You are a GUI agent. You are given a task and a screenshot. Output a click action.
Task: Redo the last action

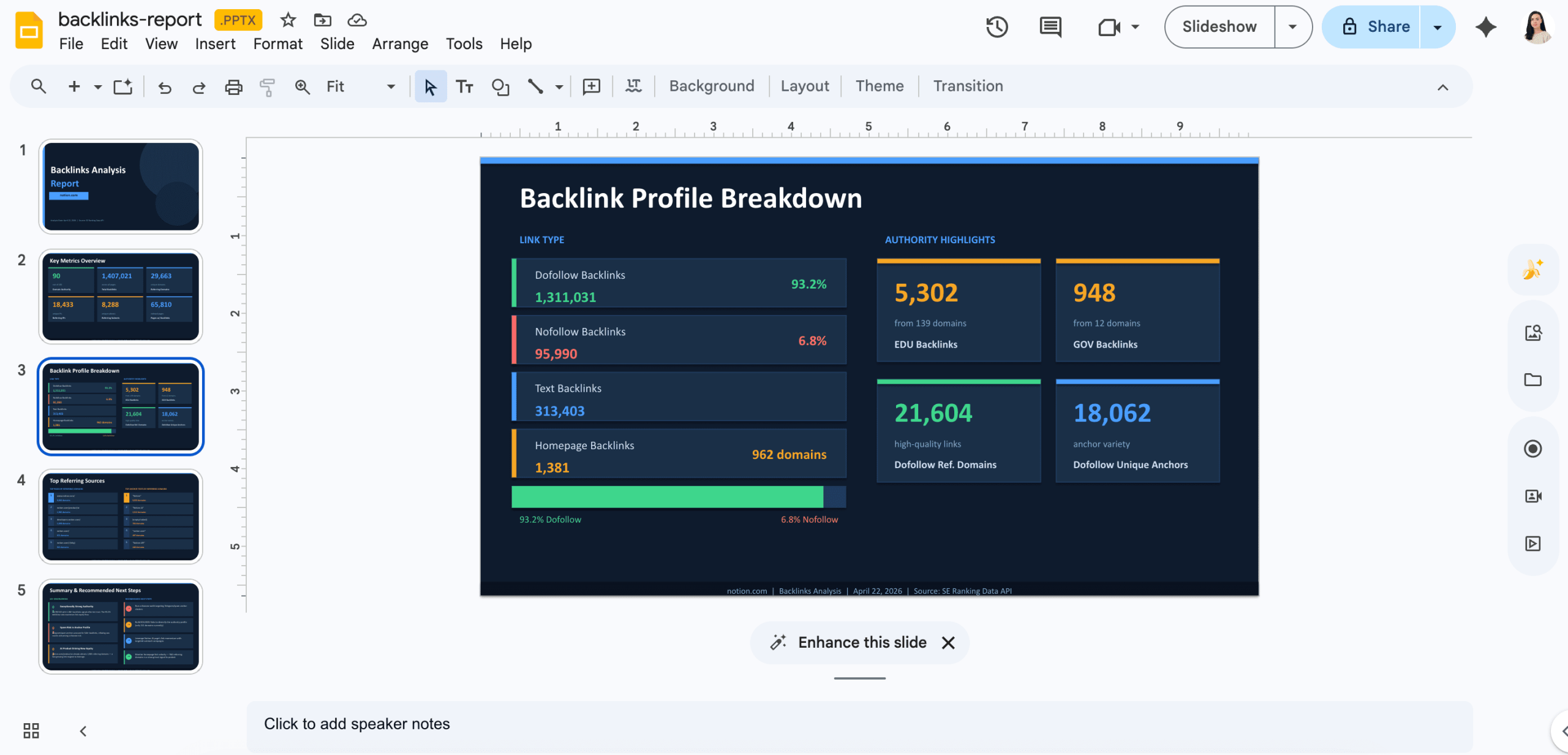point(198,86)
